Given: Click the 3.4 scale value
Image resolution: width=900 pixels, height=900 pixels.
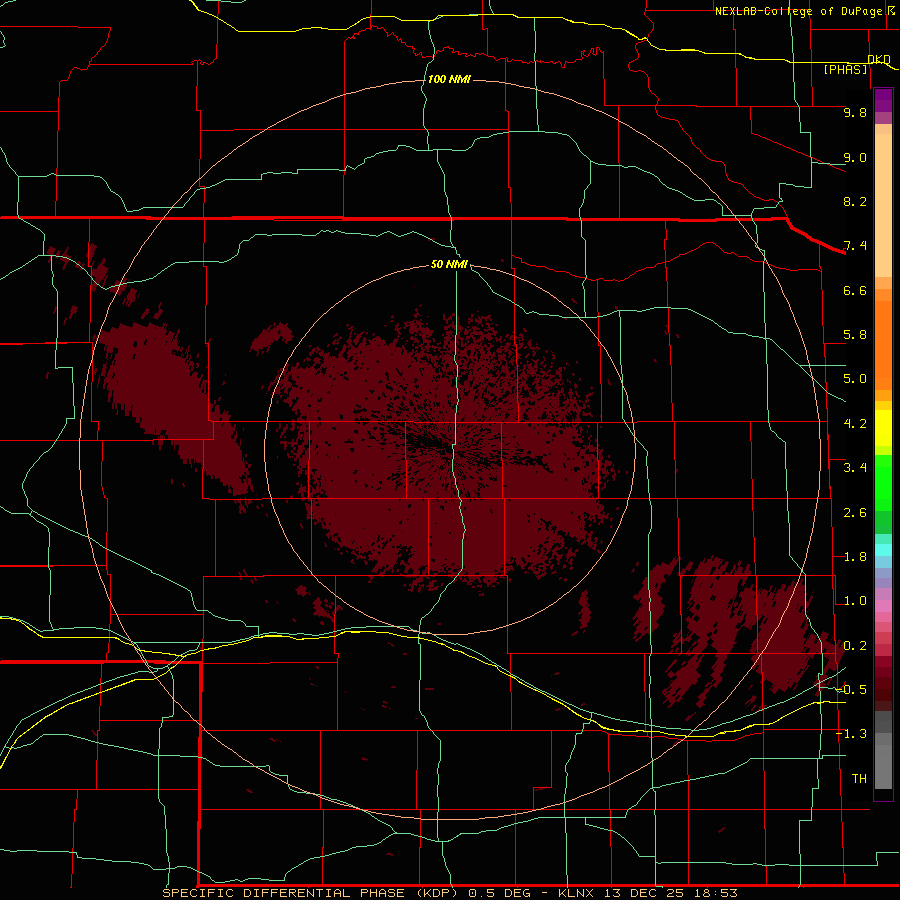Looking at the screenshot, I should pos(855,468).
